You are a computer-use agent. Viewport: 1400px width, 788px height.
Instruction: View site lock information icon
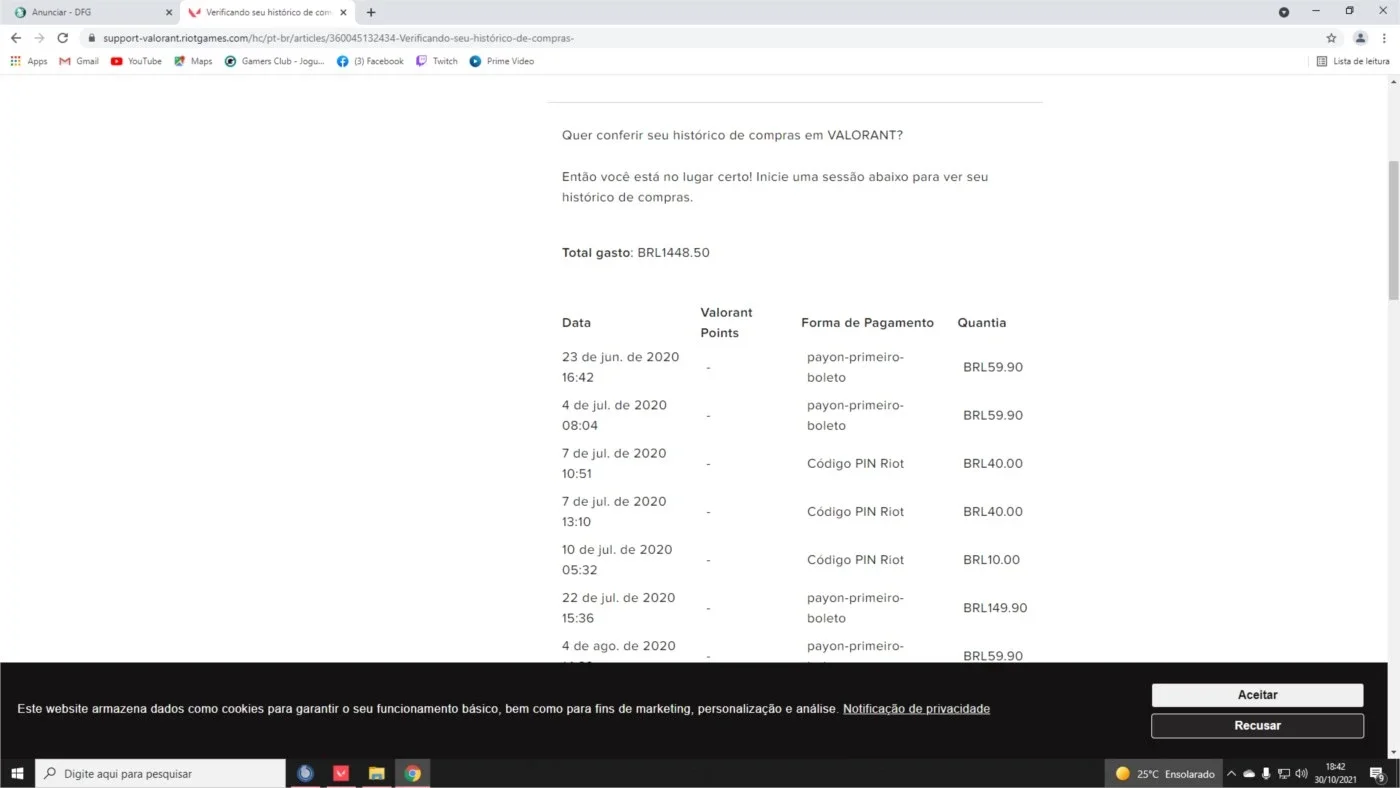(92, 38)
